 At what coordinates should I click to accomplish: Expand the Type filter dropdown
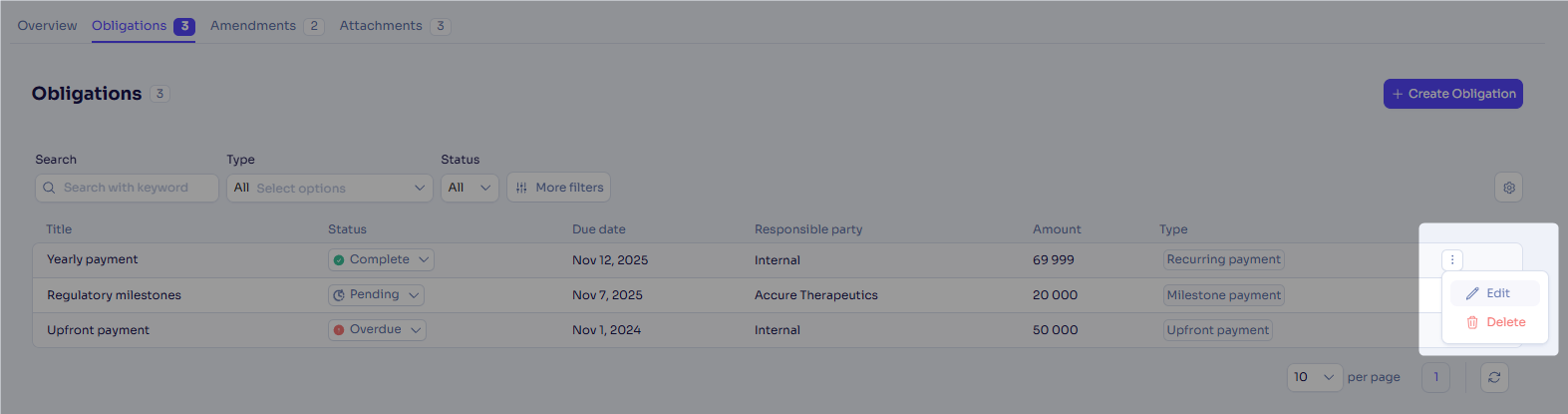point(330,188)
